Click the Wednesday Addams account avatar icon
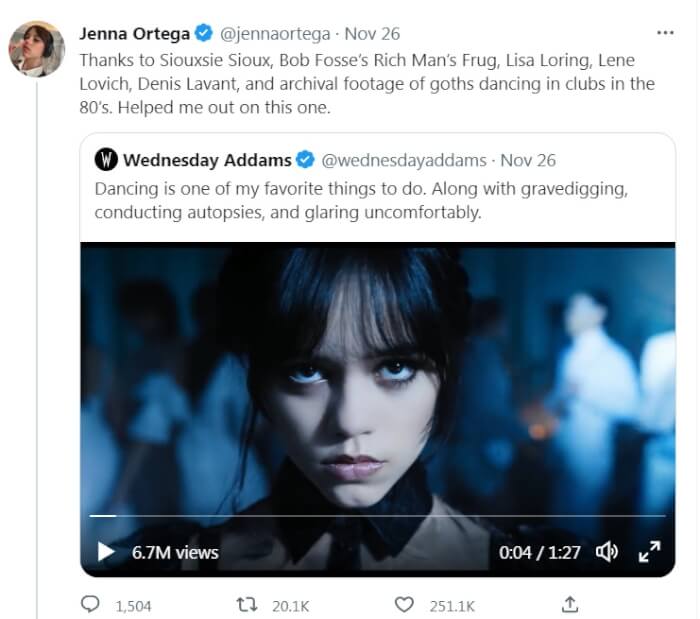The width and height of the screenshot is (700, 619). tap(105, 160)
